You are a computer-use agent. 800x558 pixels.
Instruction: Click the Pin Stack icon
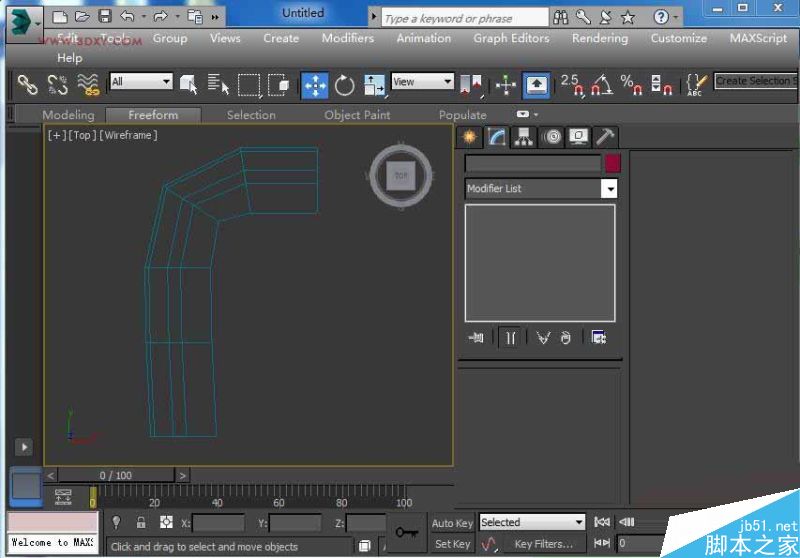[476, 338]
